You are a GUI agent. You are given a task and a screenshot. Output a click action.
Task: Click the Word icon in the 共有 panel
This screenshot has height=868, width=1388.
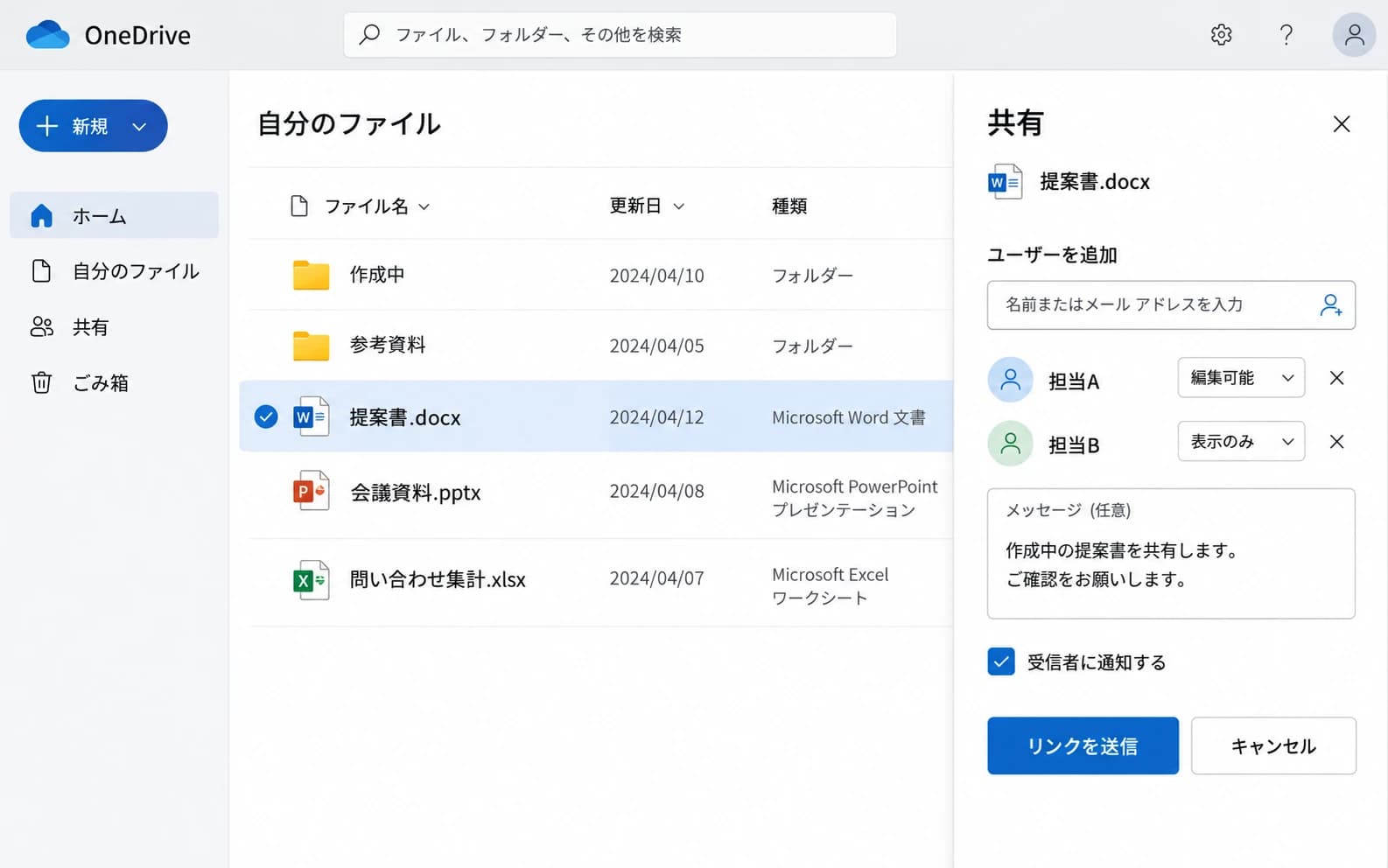(x=1005, y=182)
